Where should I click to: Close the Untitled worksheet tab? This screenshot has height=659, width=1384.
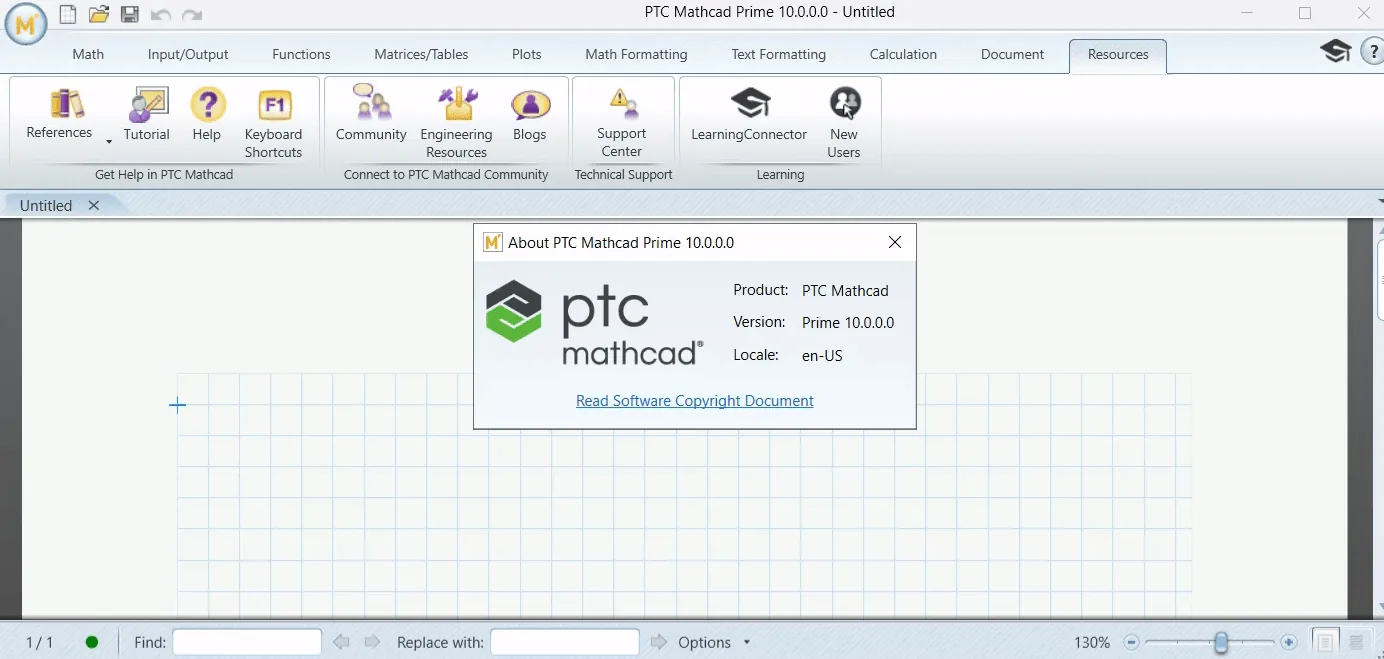coord(94,205)
